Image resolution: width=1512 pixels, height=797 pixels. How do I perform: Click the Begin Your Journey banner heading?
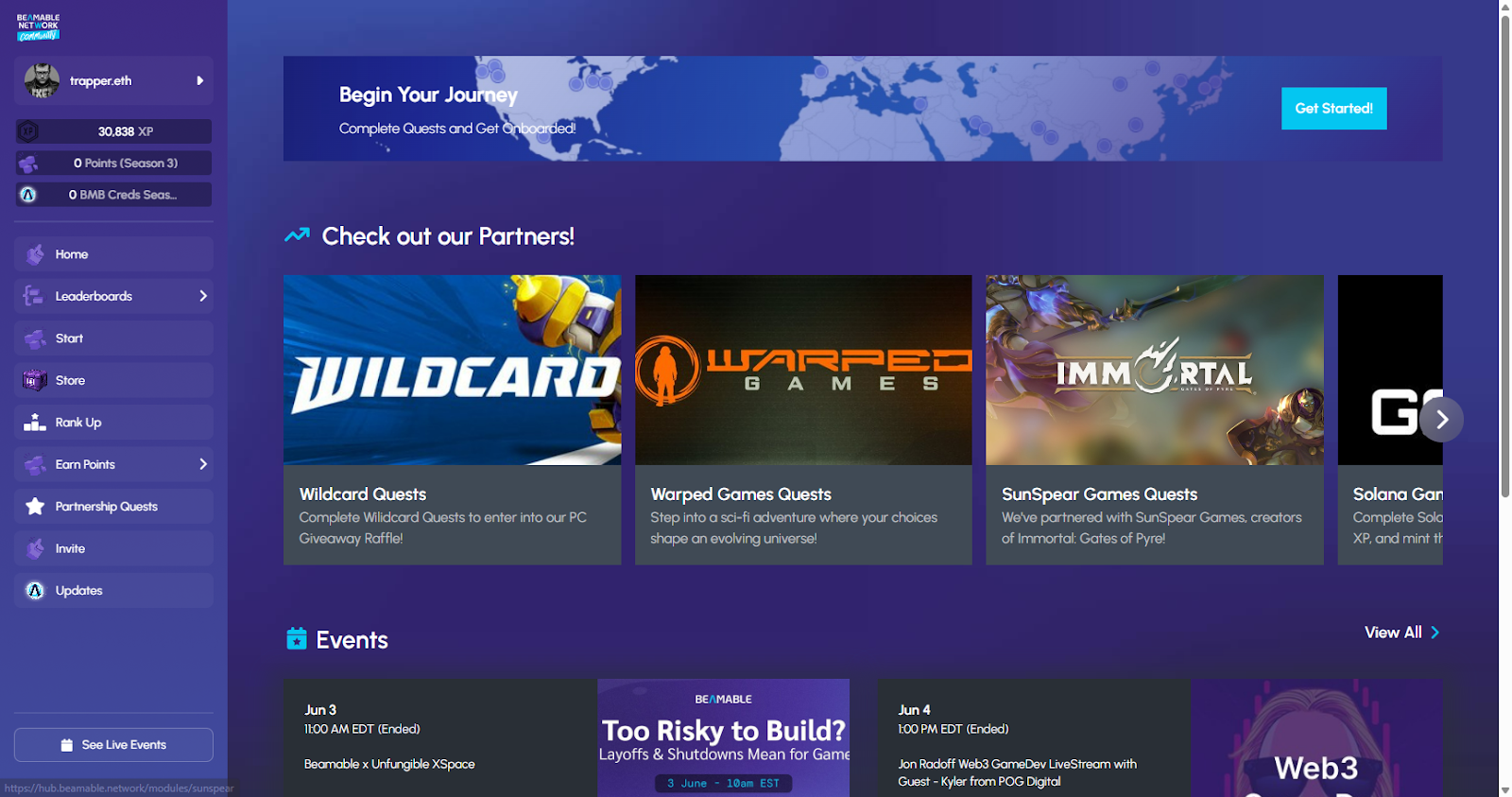point(428,95)
